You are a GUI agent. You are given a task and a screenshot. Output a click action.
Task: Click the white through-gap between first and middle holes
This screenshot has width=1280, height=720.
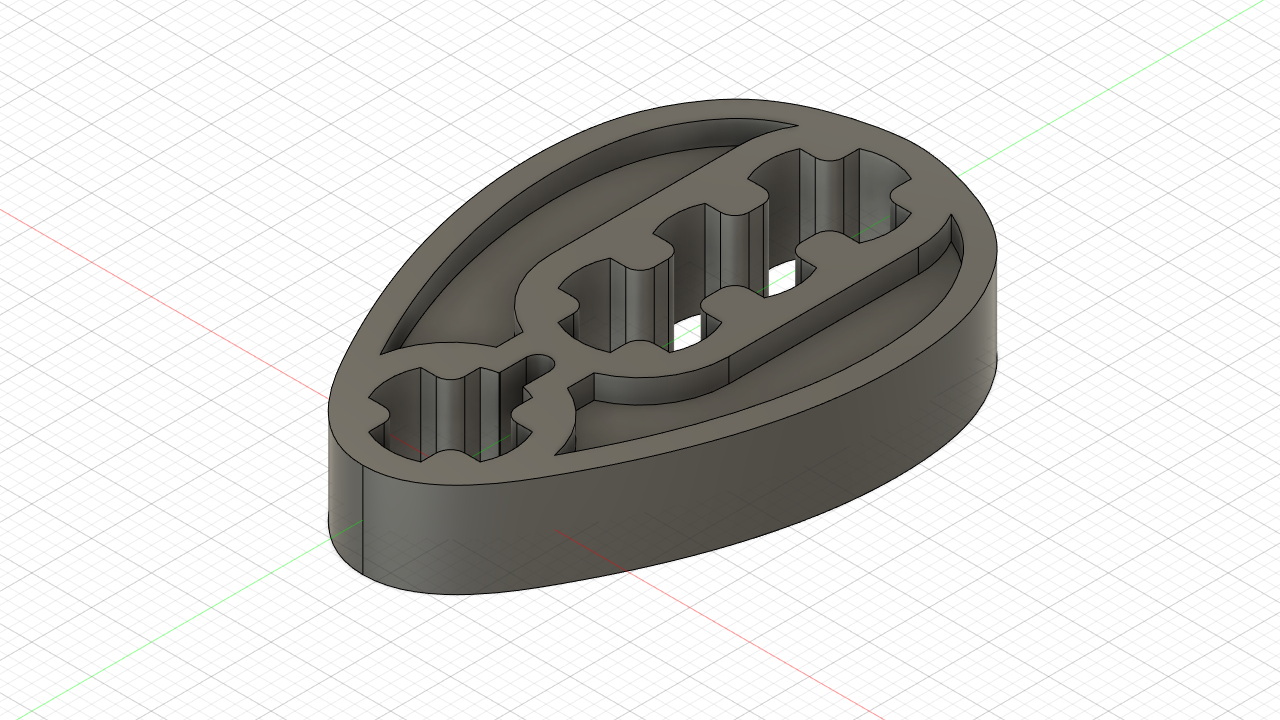pos(686,335)
